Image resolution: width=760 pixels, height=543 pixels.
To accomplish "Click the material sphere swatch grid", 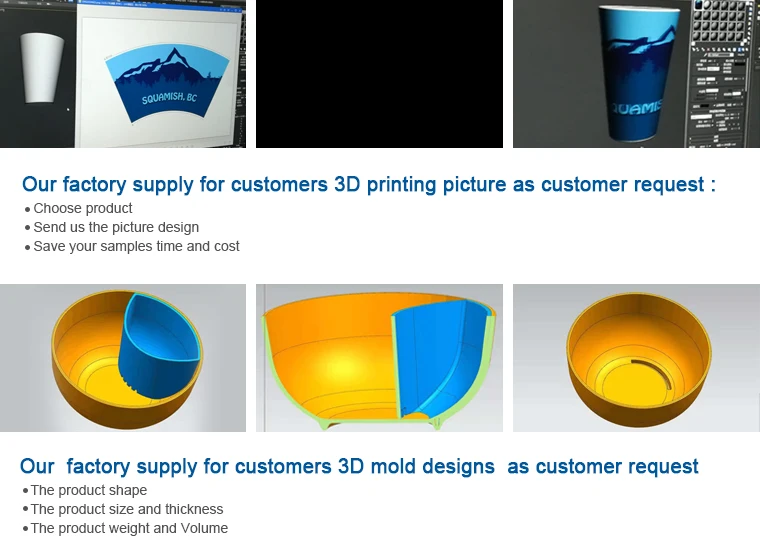I will 724,22.
